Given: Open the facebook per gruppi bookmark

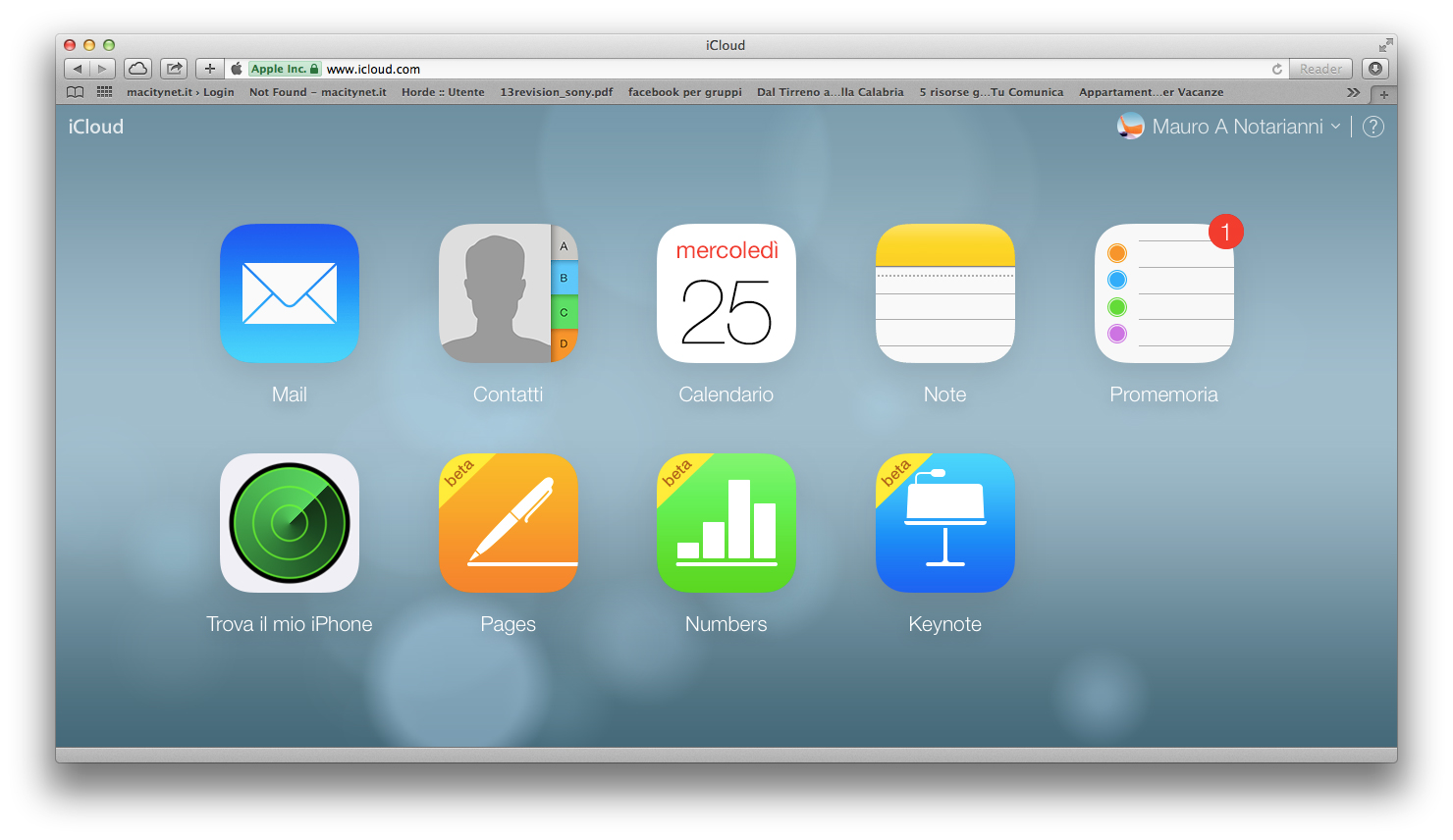Looking at the screenshot, I should (x=685, y=92).
